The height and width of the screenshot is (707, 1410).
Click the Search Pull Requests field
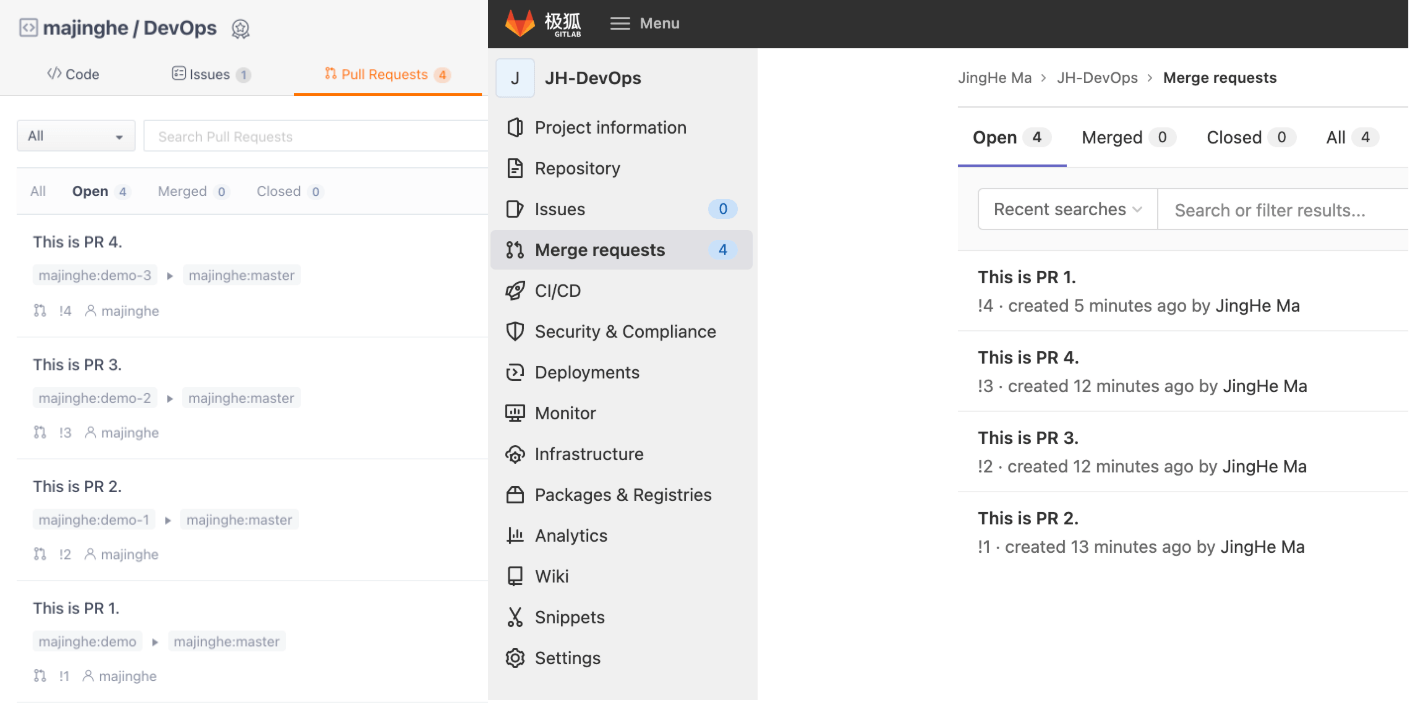tap(315, 137)
